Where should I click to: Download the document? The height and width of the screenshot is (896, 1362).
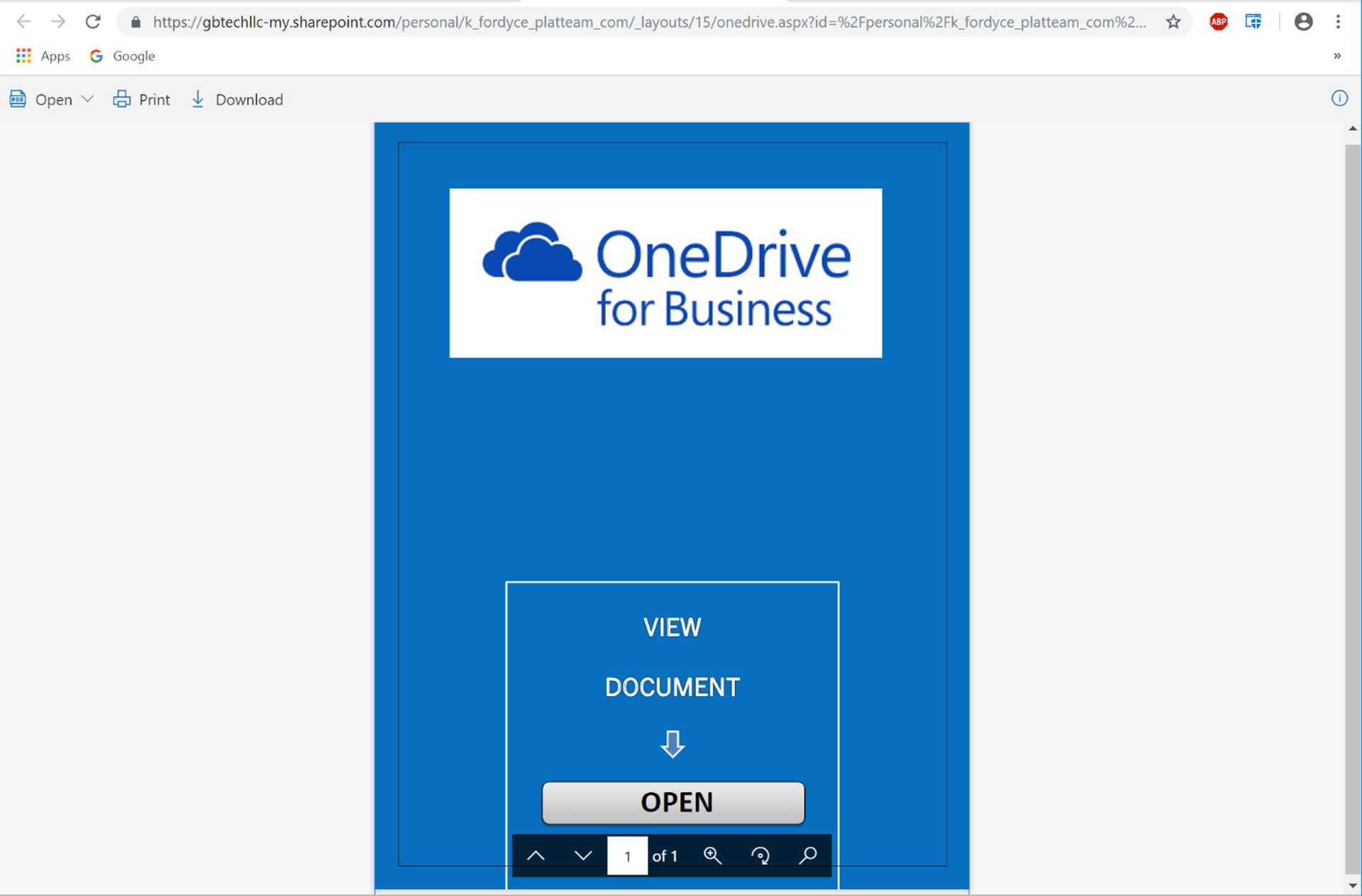click(x=237, y=99)
